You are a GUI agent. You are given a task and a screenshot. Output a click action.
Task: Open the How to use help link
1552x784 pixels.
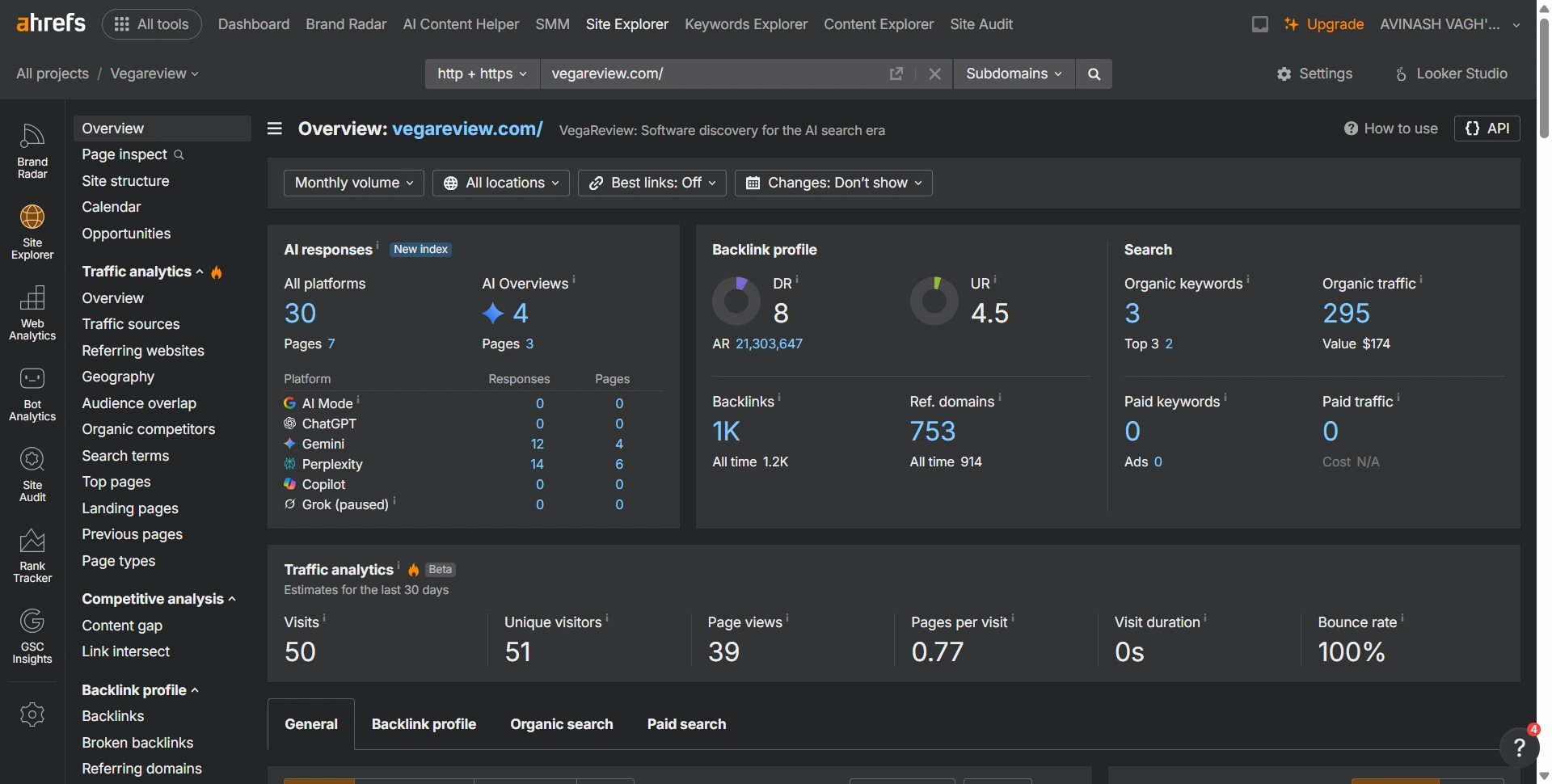pos(1391,129)
